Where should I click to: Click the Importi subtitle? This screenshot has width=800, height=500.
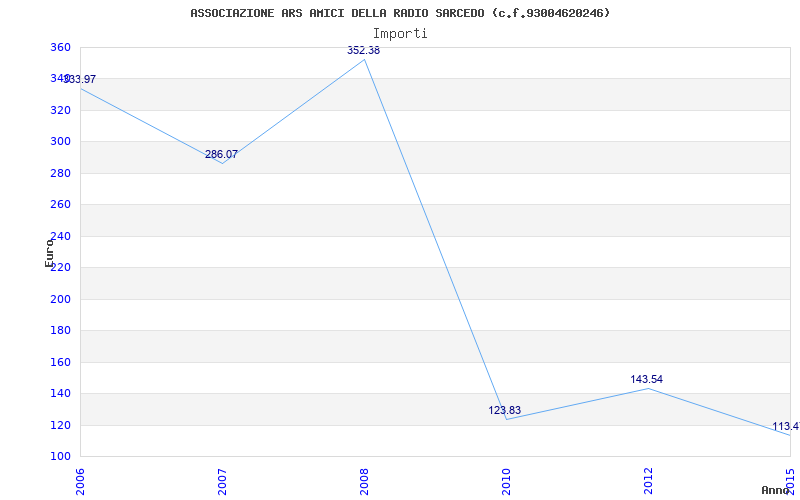pyautogui.click(x=400, y=34)
